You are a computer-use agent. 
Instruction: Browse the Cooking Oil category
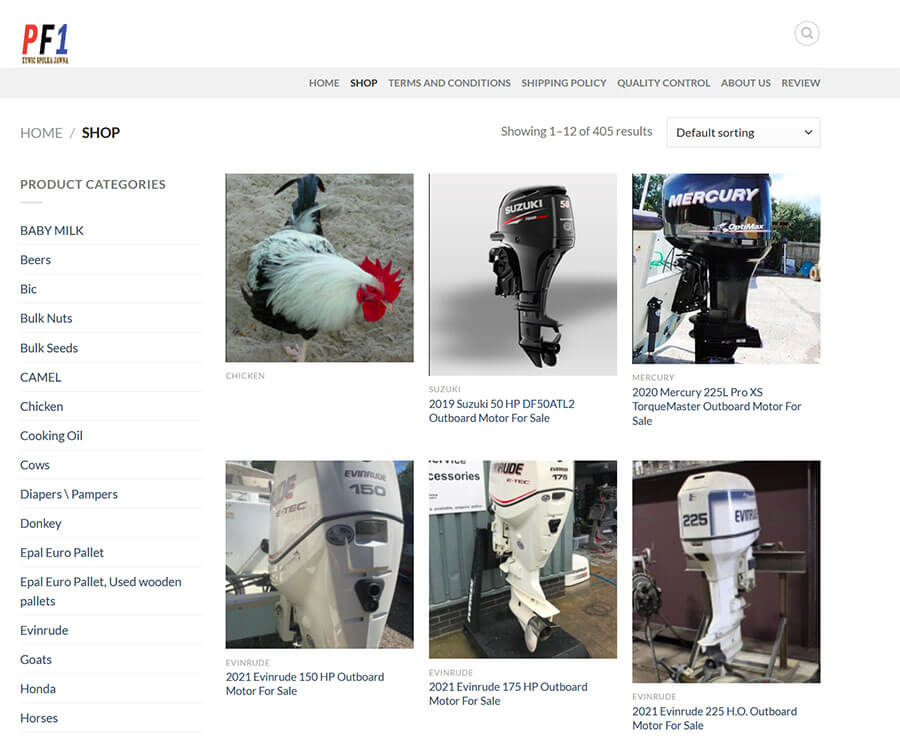click(51, 436)
